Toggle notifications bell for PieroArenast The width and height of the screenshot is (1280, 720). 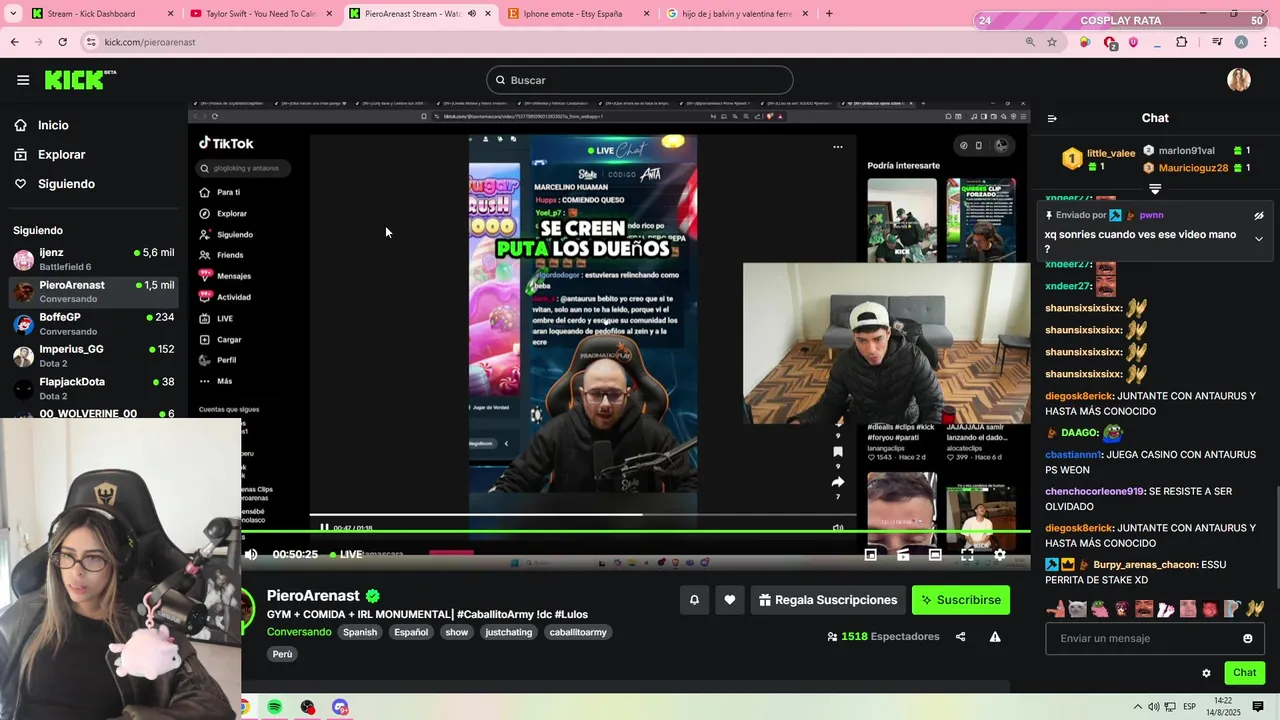pos(694,600)
